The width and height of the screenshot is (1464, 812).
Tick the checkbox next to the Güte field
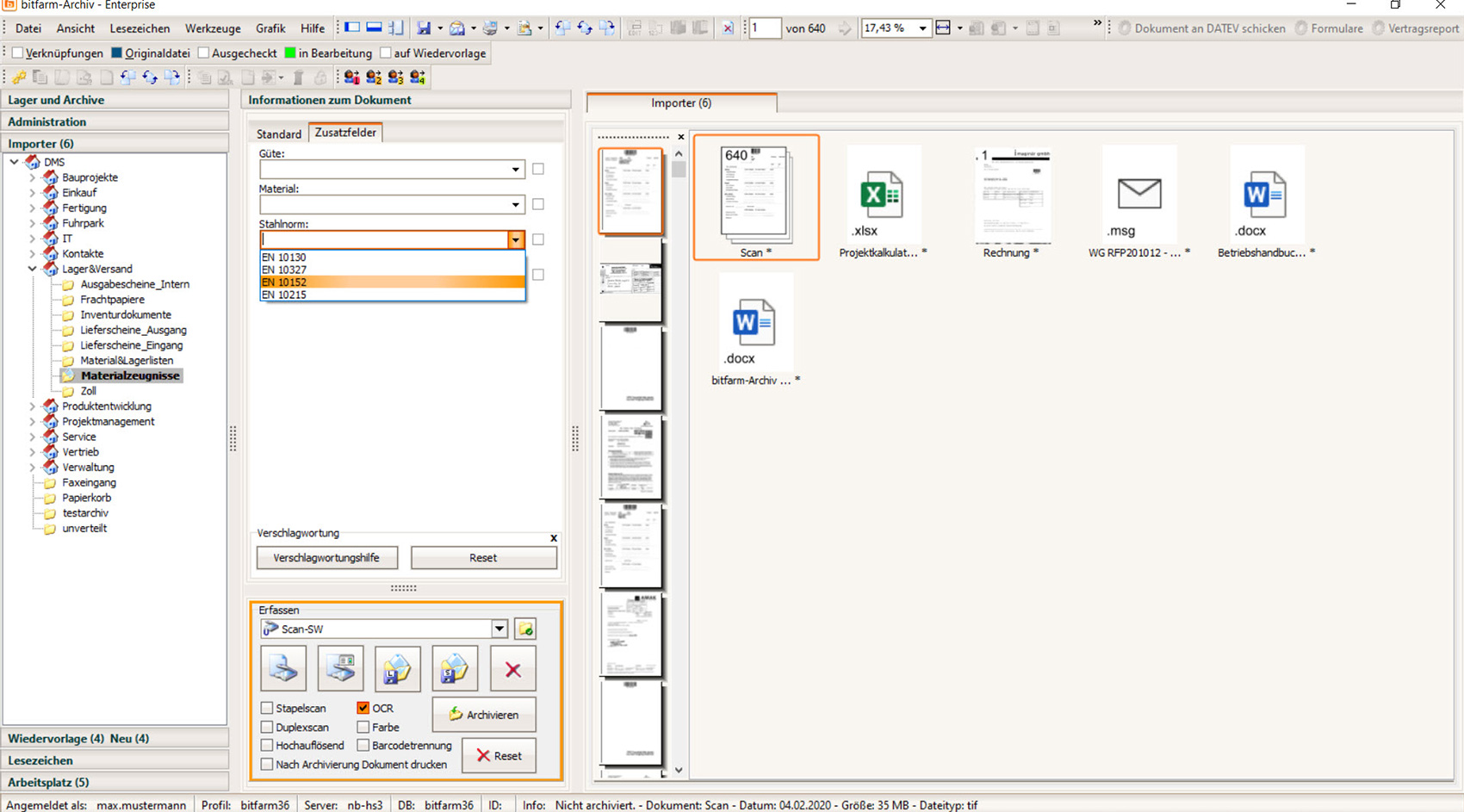tap(538, 169)
